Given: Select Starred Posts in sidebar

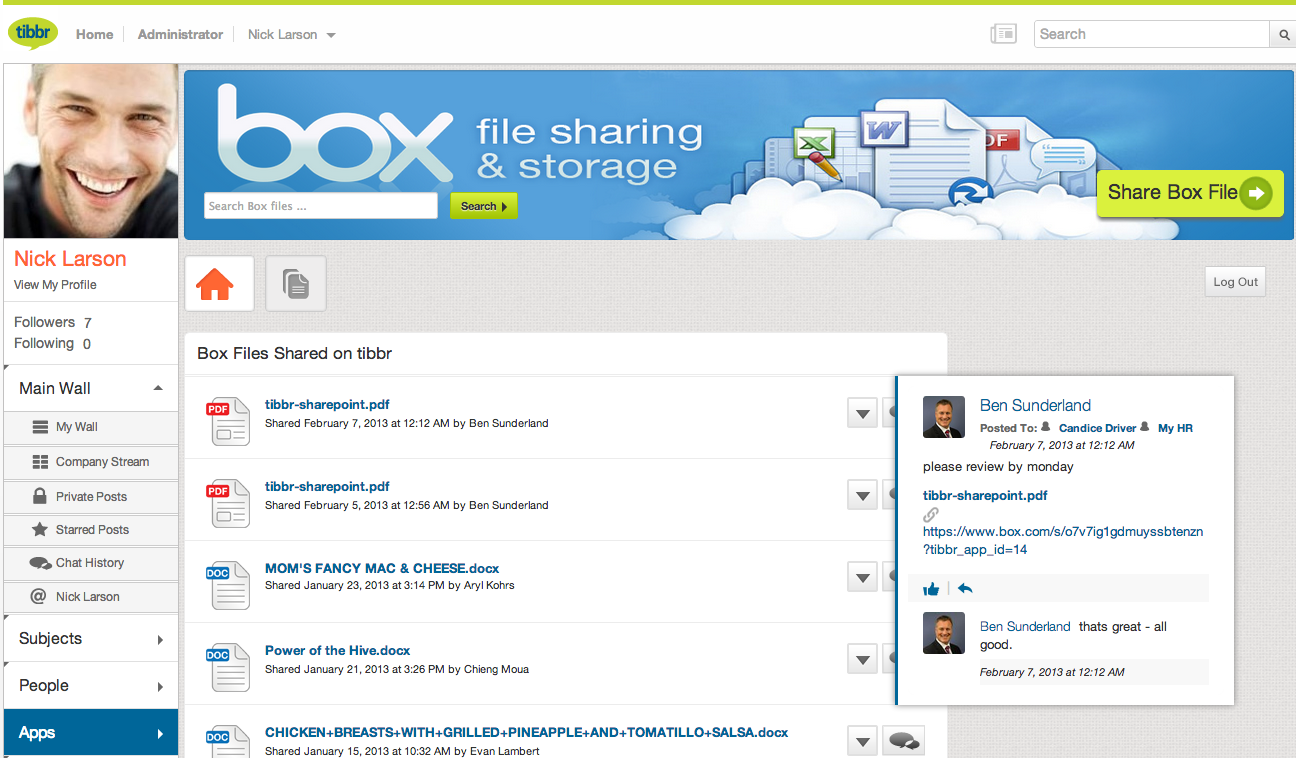Looking at the screenshot, I should 91,530.
